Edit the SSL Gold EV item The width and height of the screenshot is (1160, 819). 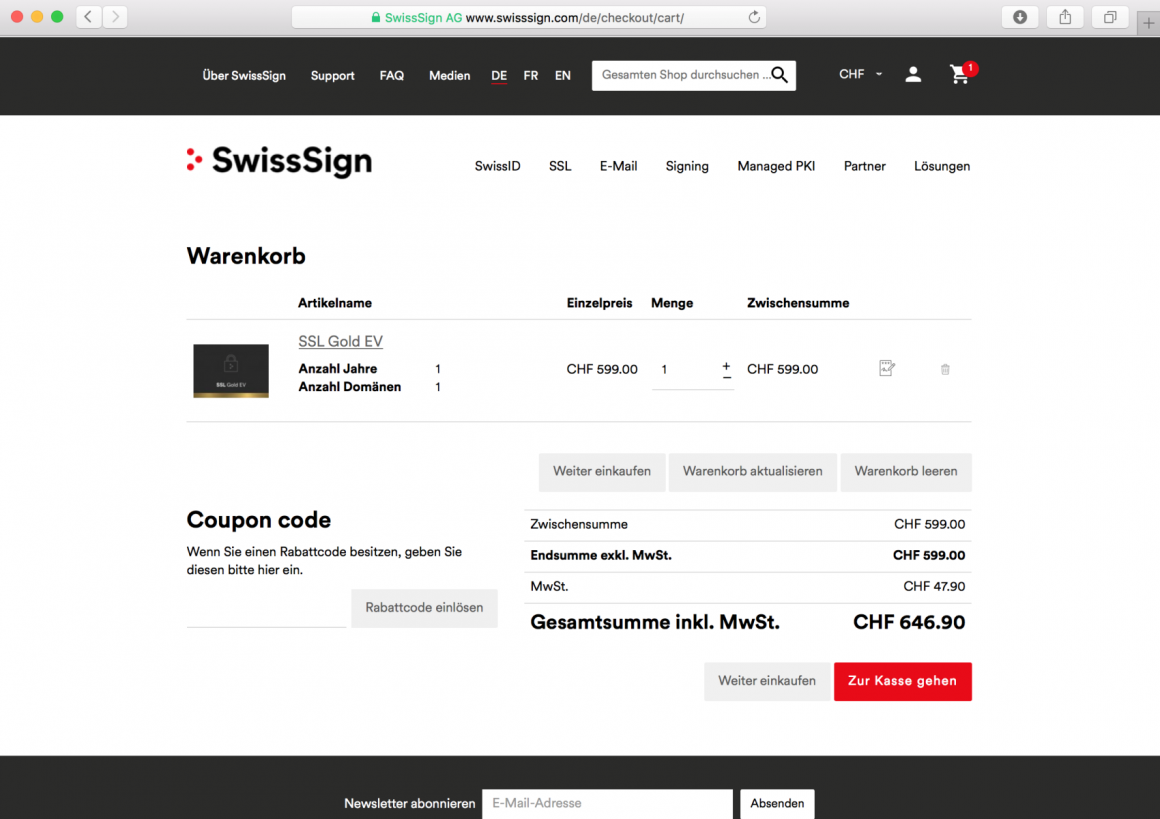coord(887,368)
